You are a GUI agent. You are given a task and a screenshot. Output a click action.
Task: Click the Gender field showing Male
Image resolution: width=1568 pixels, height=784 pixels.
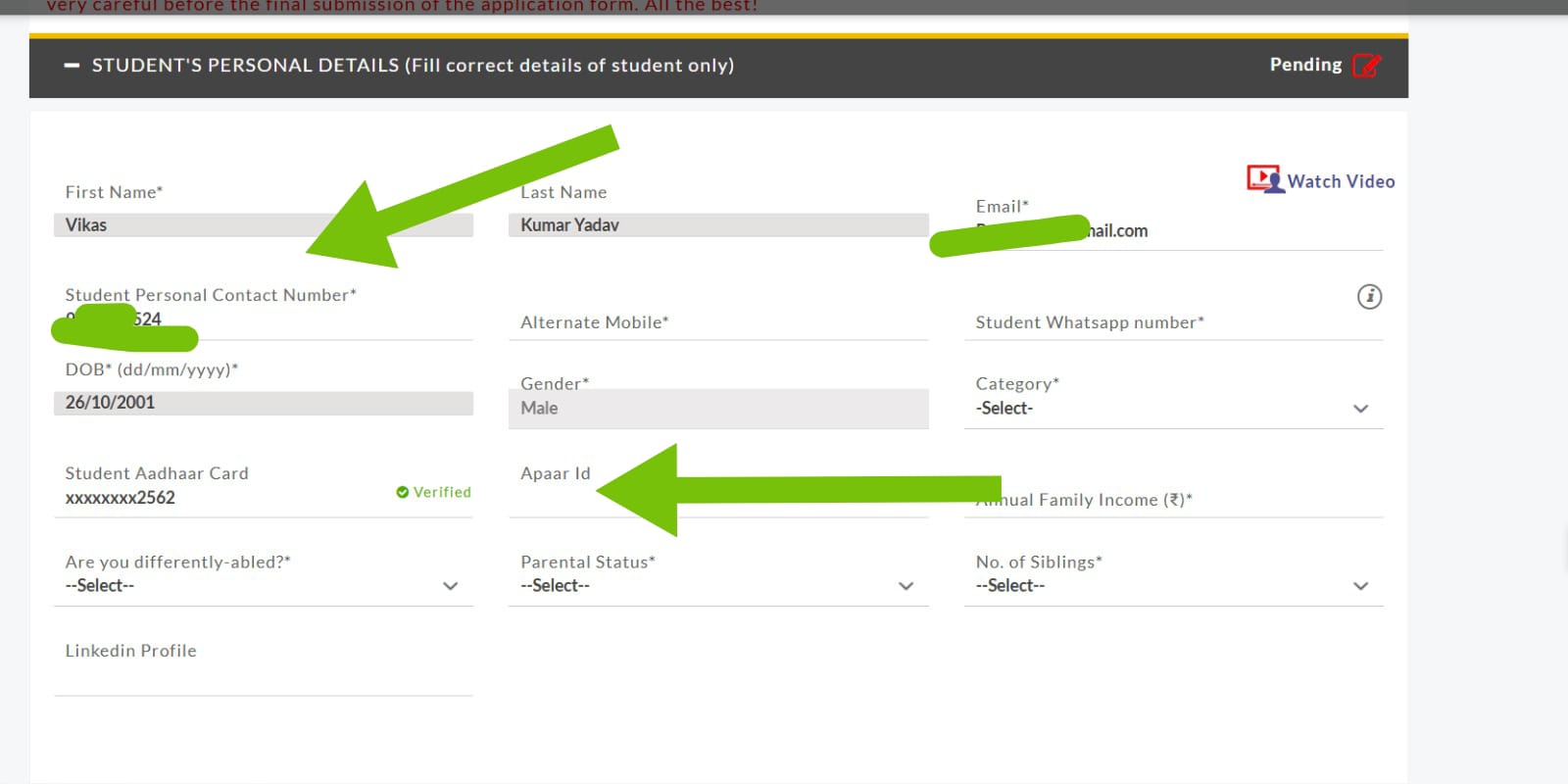(x=718, y=409)
